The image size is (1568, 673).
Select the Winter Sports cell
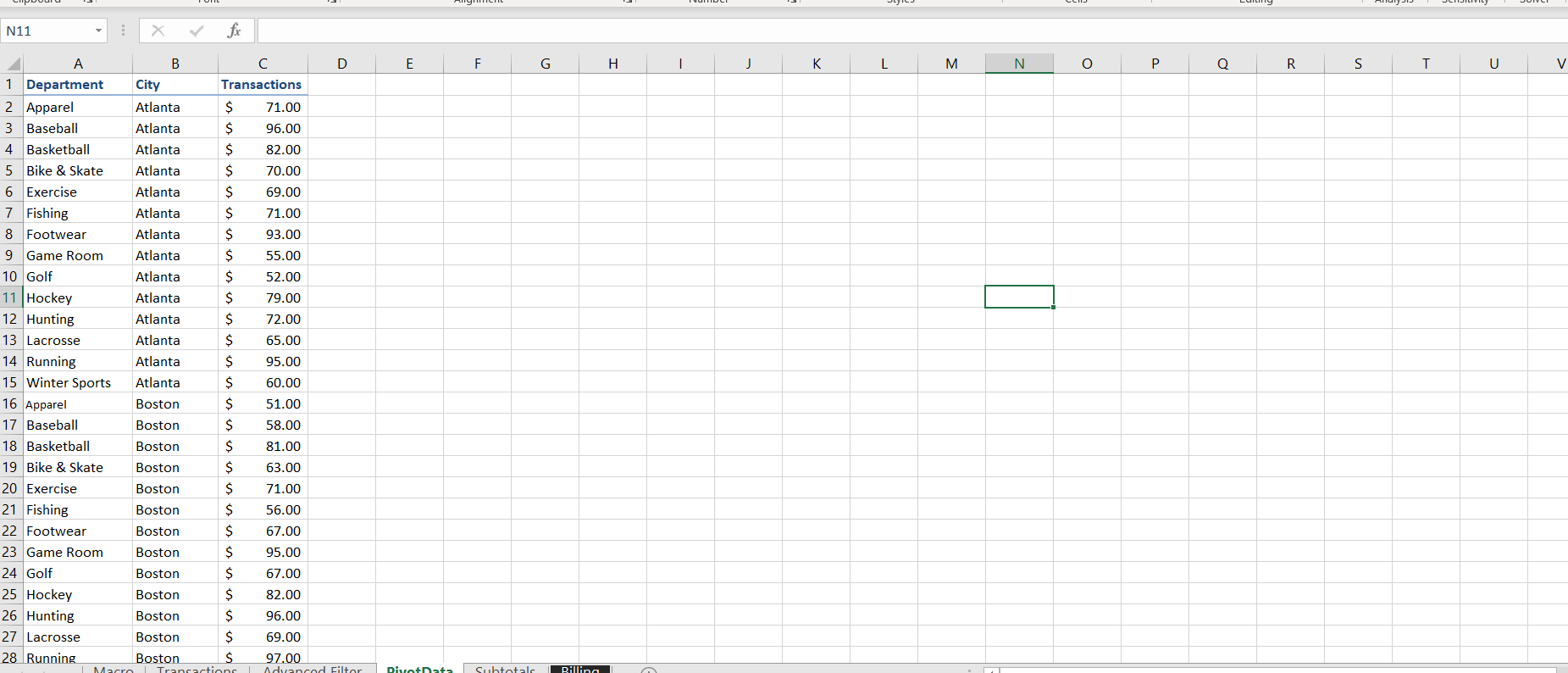point(78,382)
